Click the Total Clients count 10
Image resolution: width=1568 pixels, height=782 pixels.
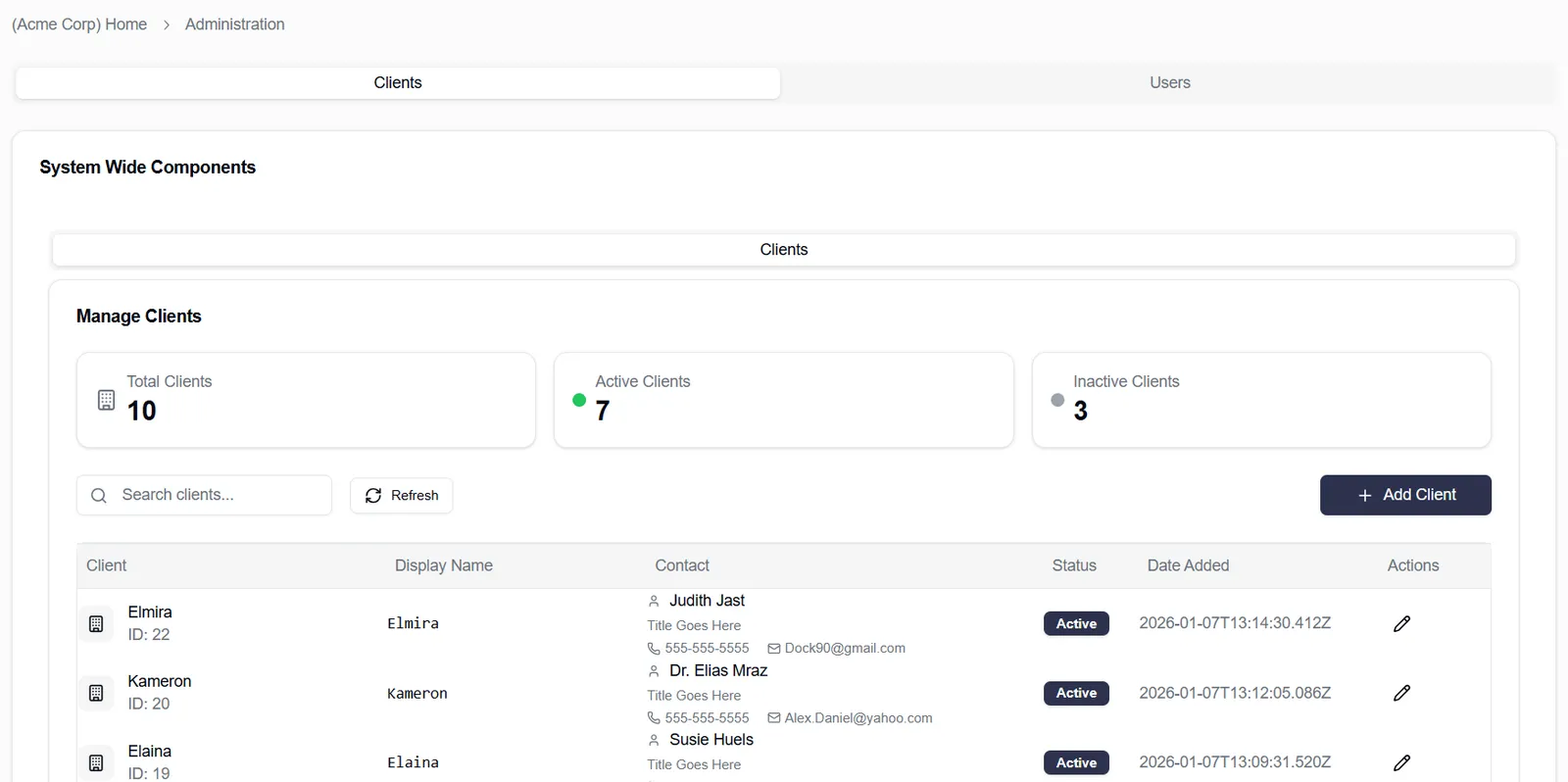[141, 411]
